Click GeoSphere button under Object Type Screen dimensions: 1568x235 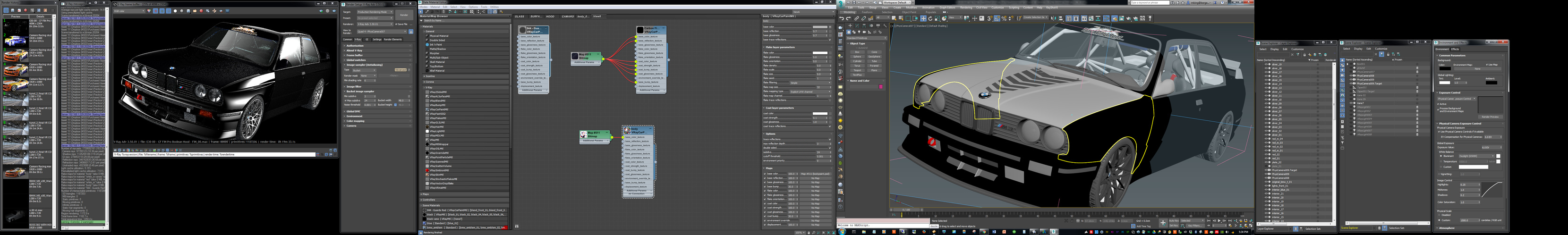[875, 57]
